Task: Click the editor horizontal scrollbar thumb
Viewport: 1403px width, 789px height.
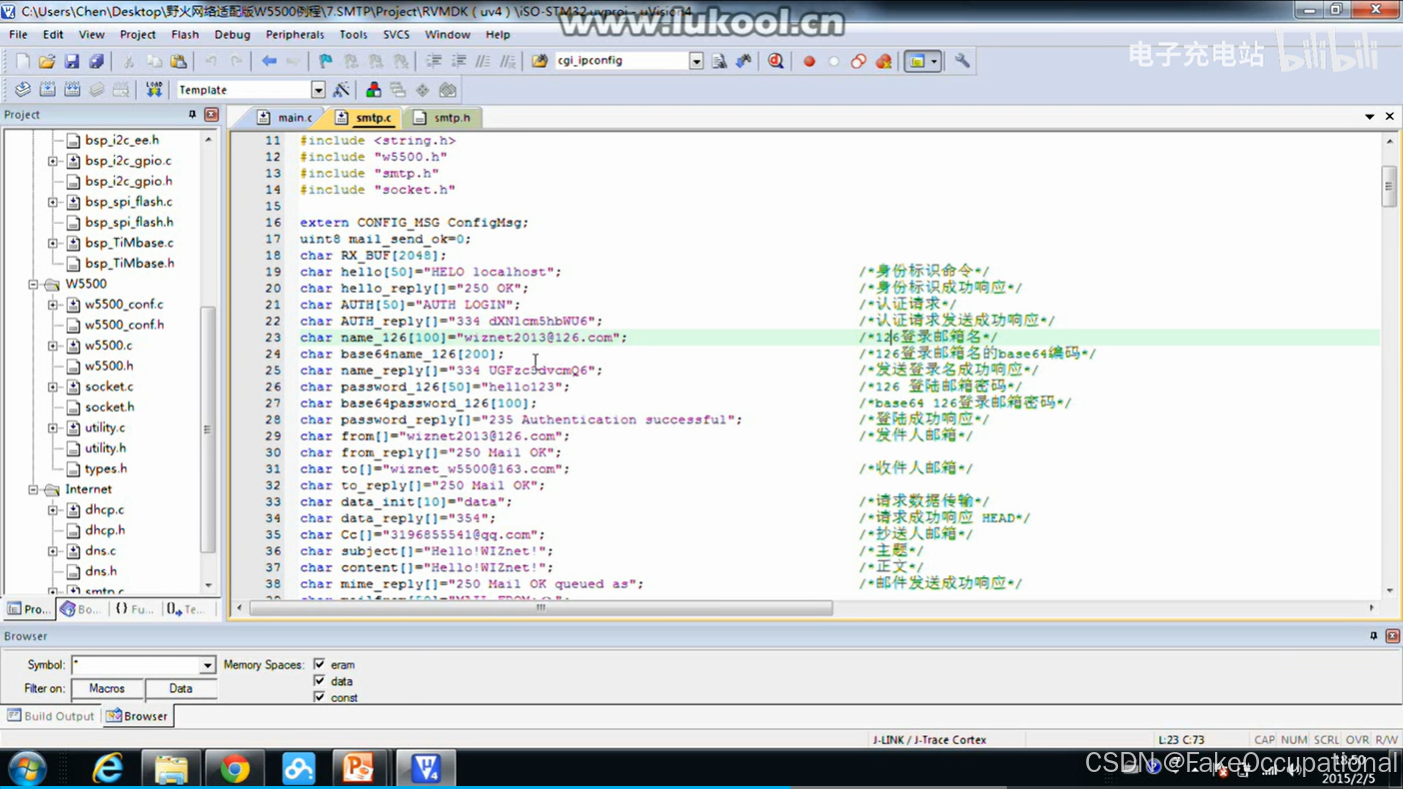Action: [541, 608]
